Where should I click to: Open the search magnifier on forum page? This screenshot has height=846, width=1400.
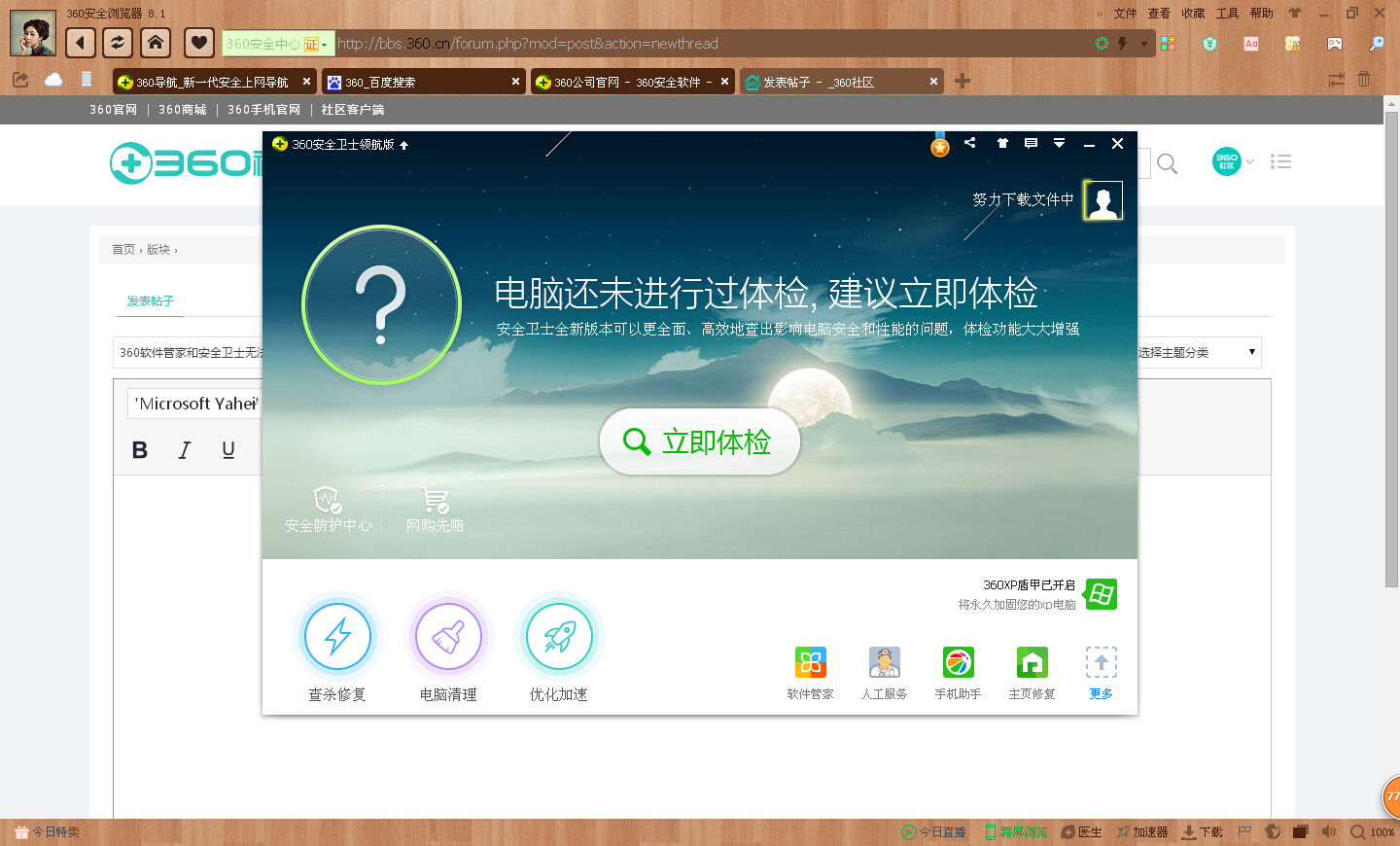coord(1168,163)
